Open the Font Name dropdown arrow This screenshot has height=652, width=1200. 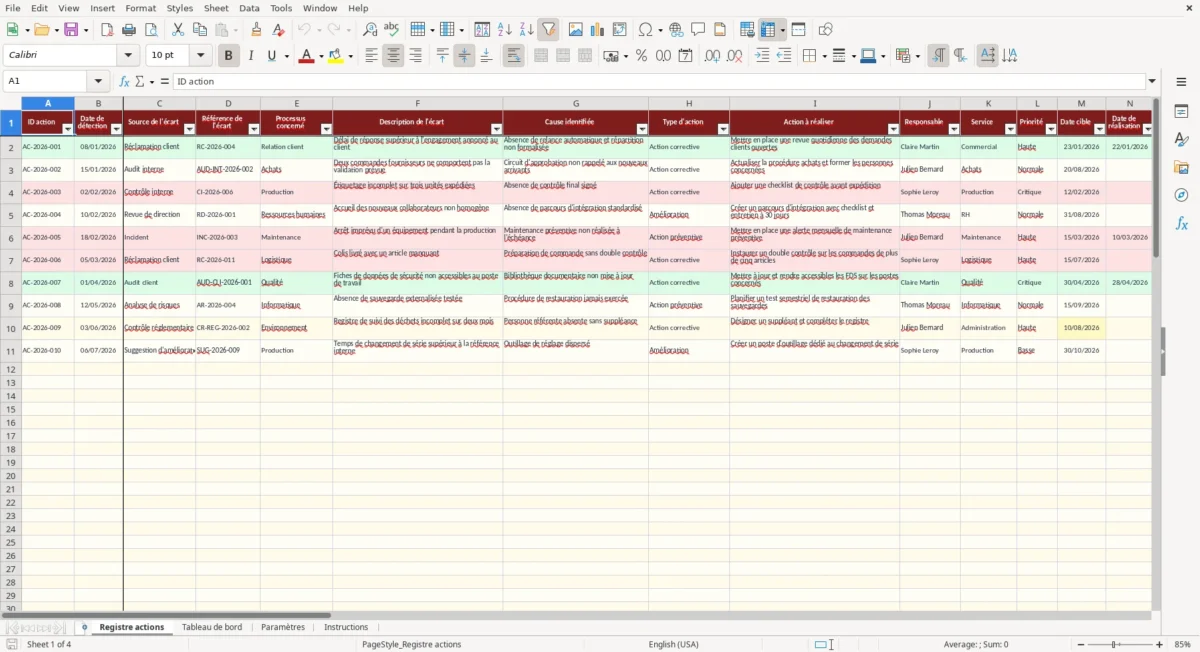tap(128, 56)
